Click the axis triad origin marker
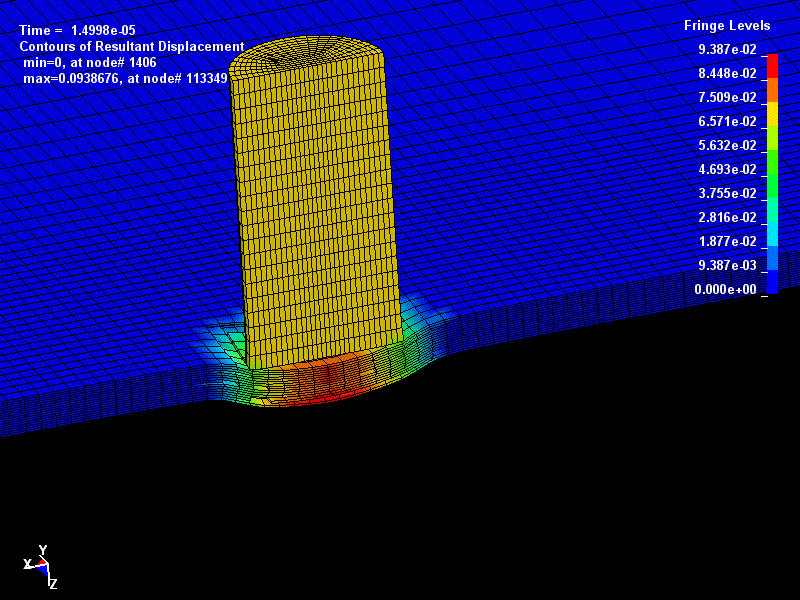 (46, 563)
